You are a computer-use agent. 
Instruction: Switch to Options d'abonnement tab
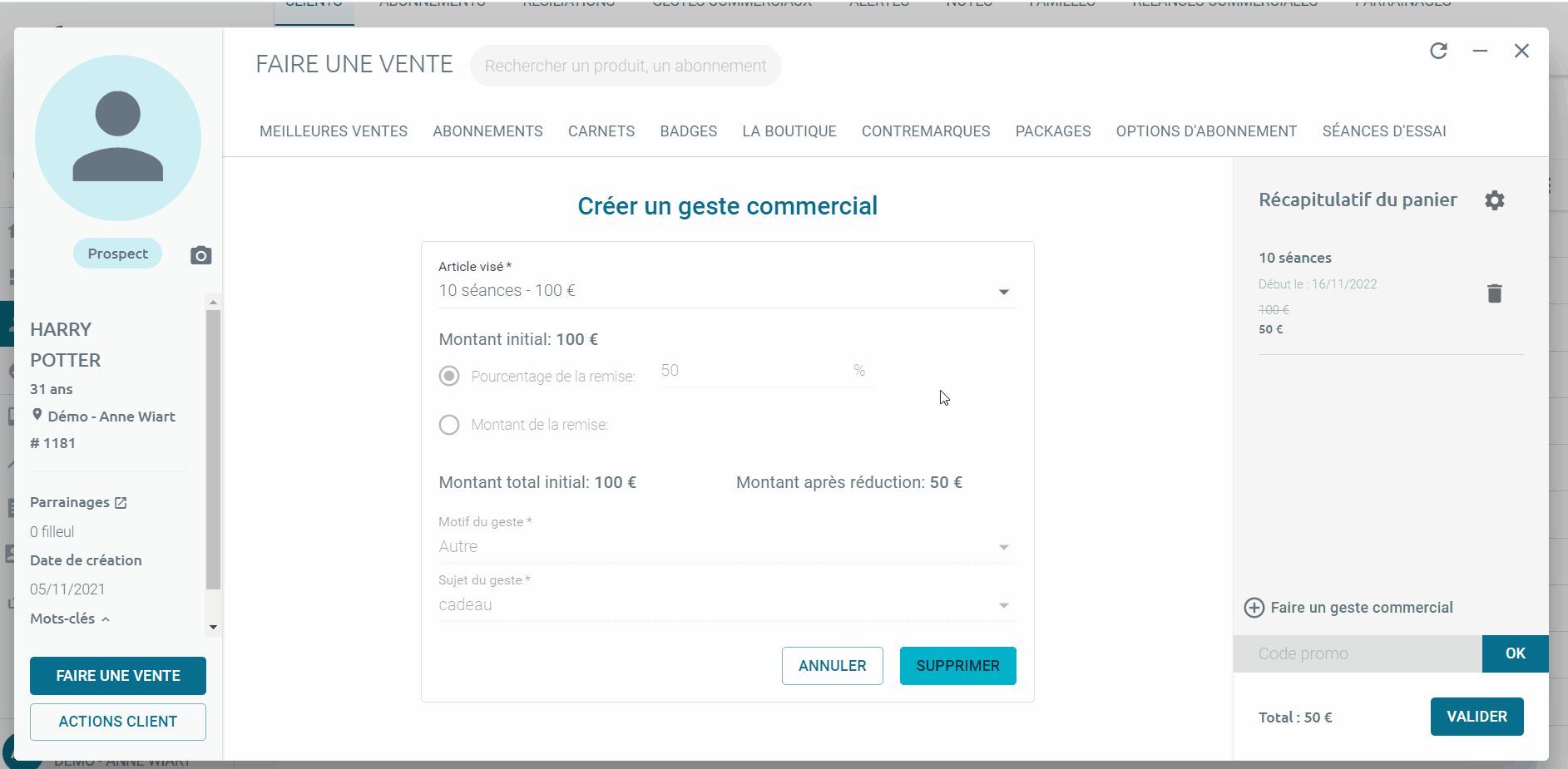click(x=1206, y=131)
